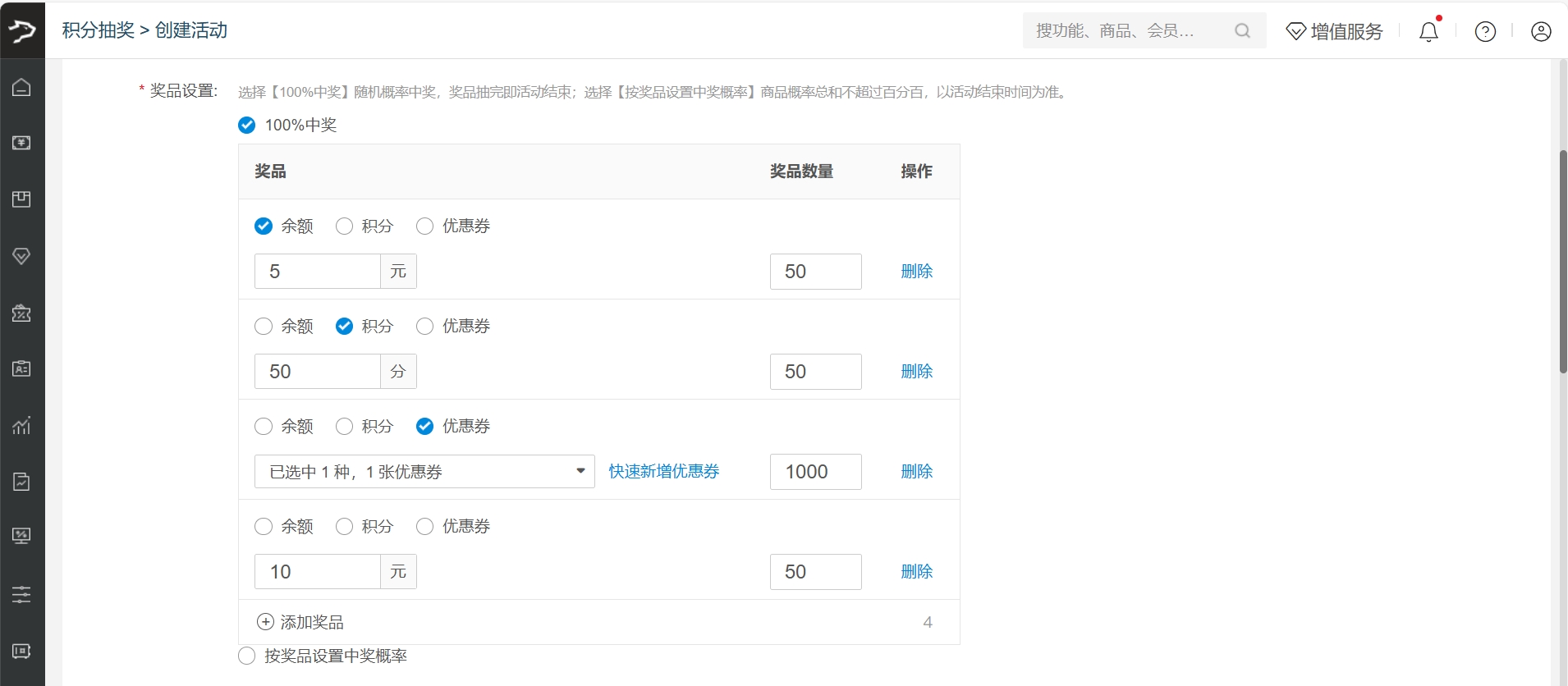Open the diamond membership icon in sidebar

tap(21, 256)
